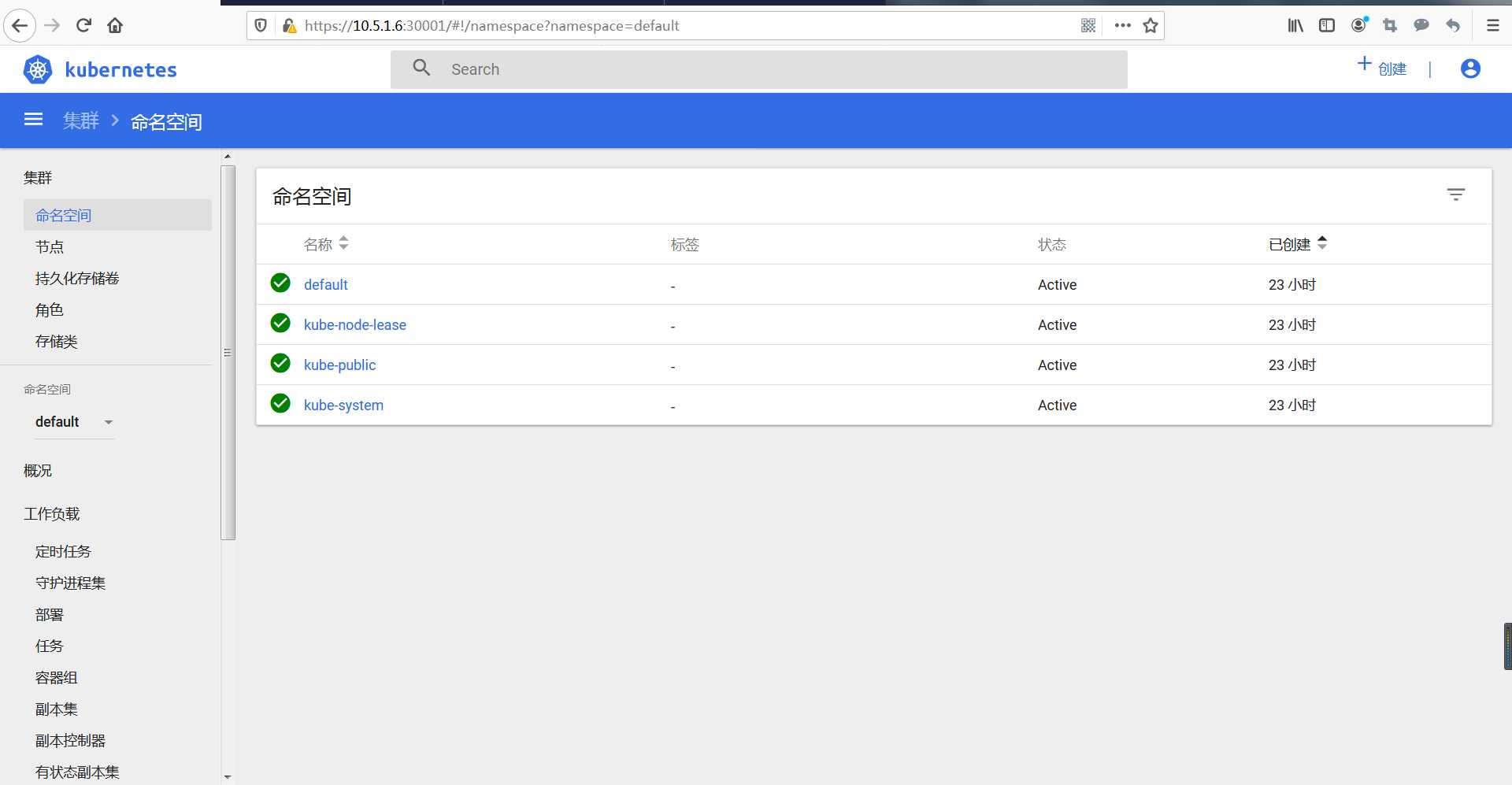Viewport: 1512px width, 785px height.
Task: Toggle the browser sidebar view icon
Action: (1327, 25)
